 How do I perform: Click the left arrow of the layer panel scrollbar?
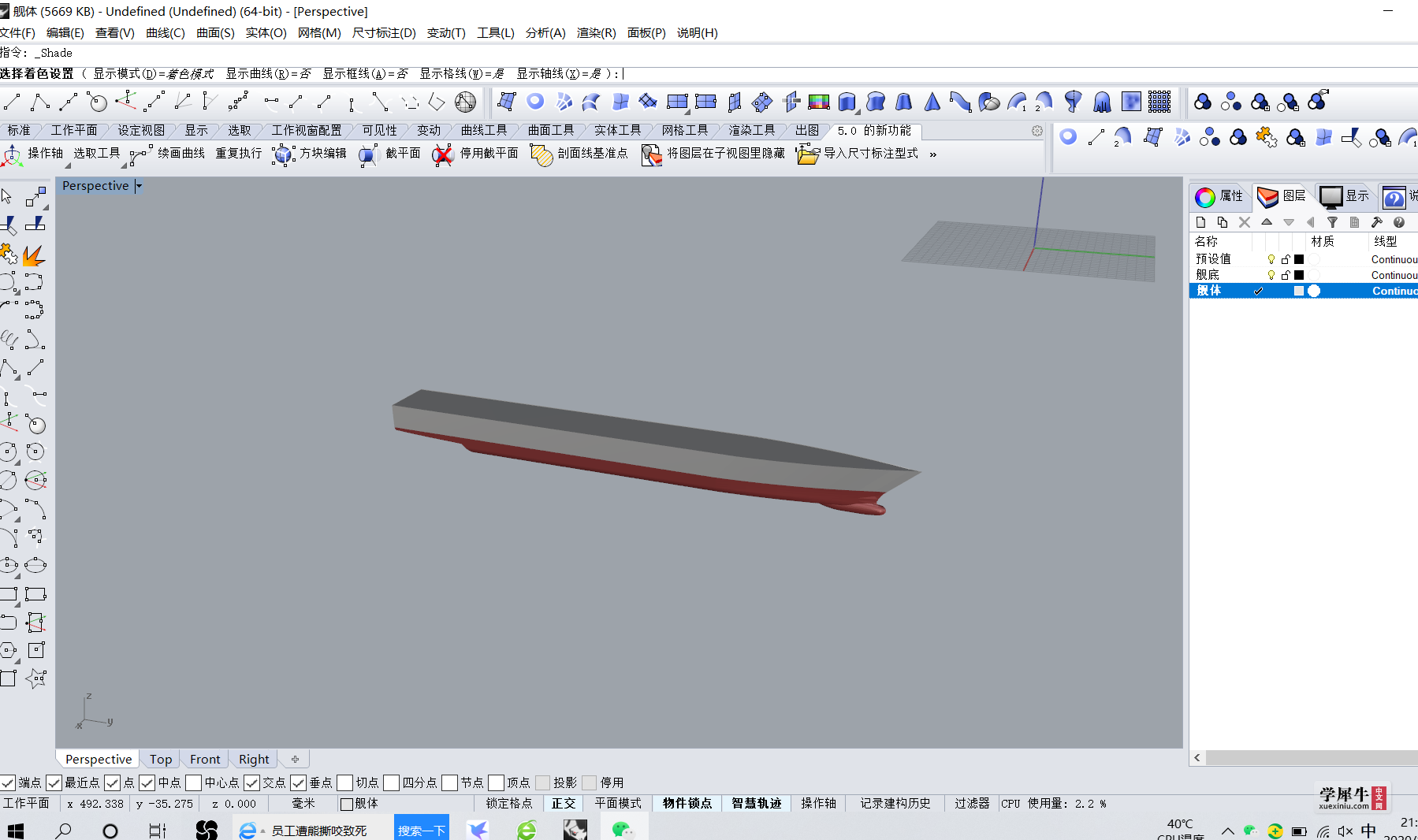tap(1197, 758)
